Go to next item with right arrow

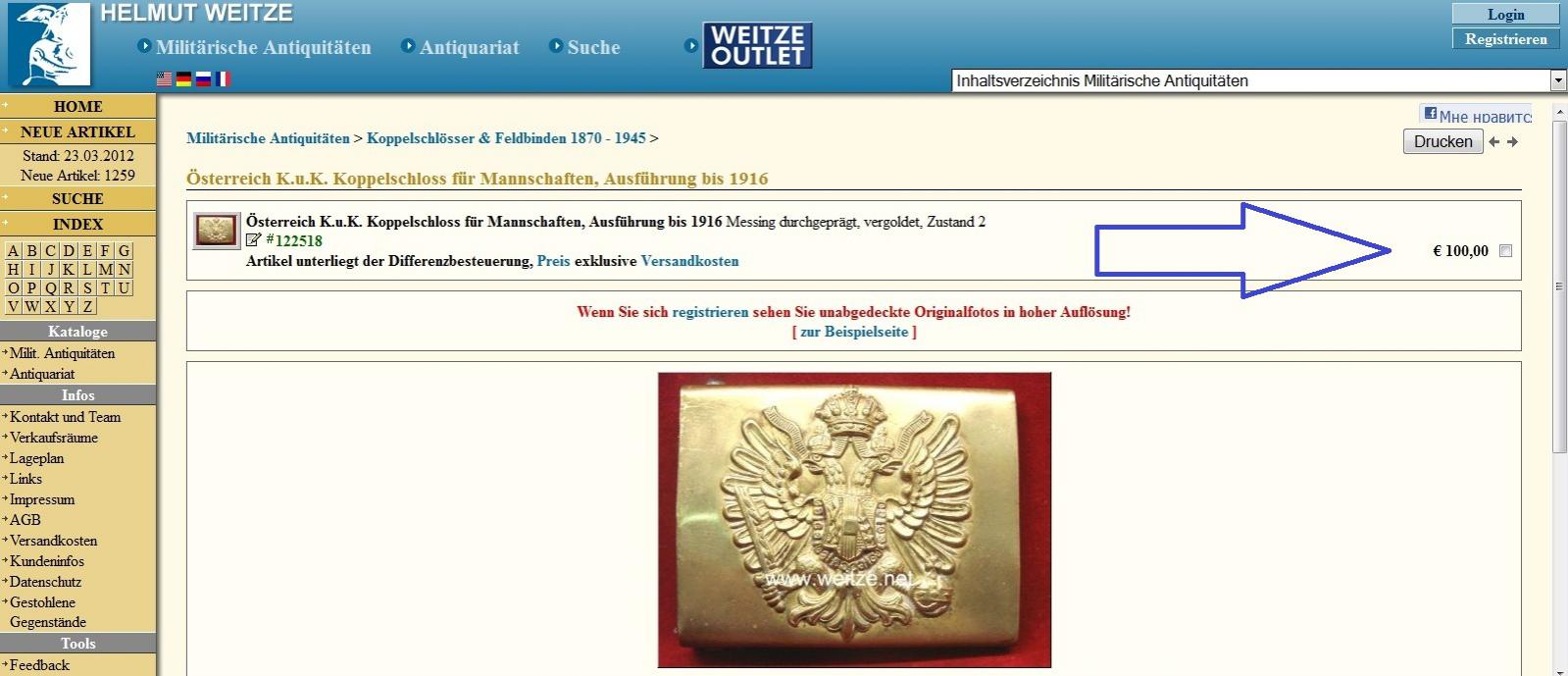(1513, 142)
